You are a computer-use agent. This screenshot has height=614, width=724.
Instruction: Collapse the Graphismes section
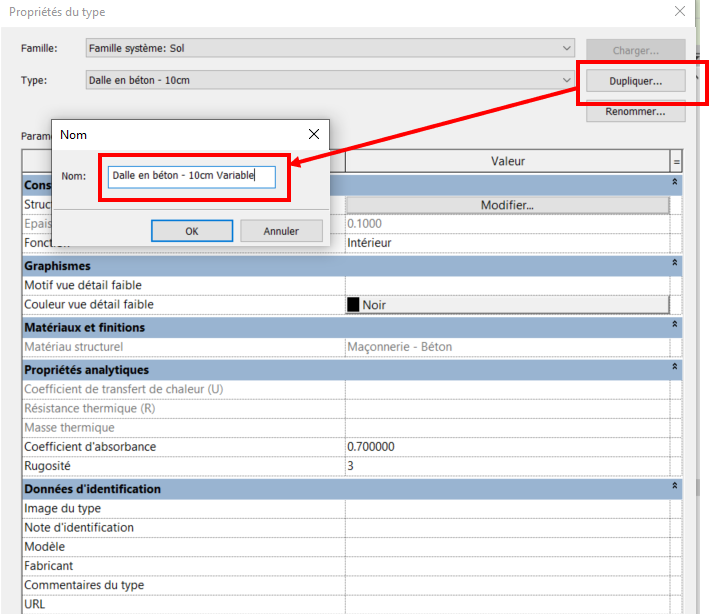[x=675, y=266]
